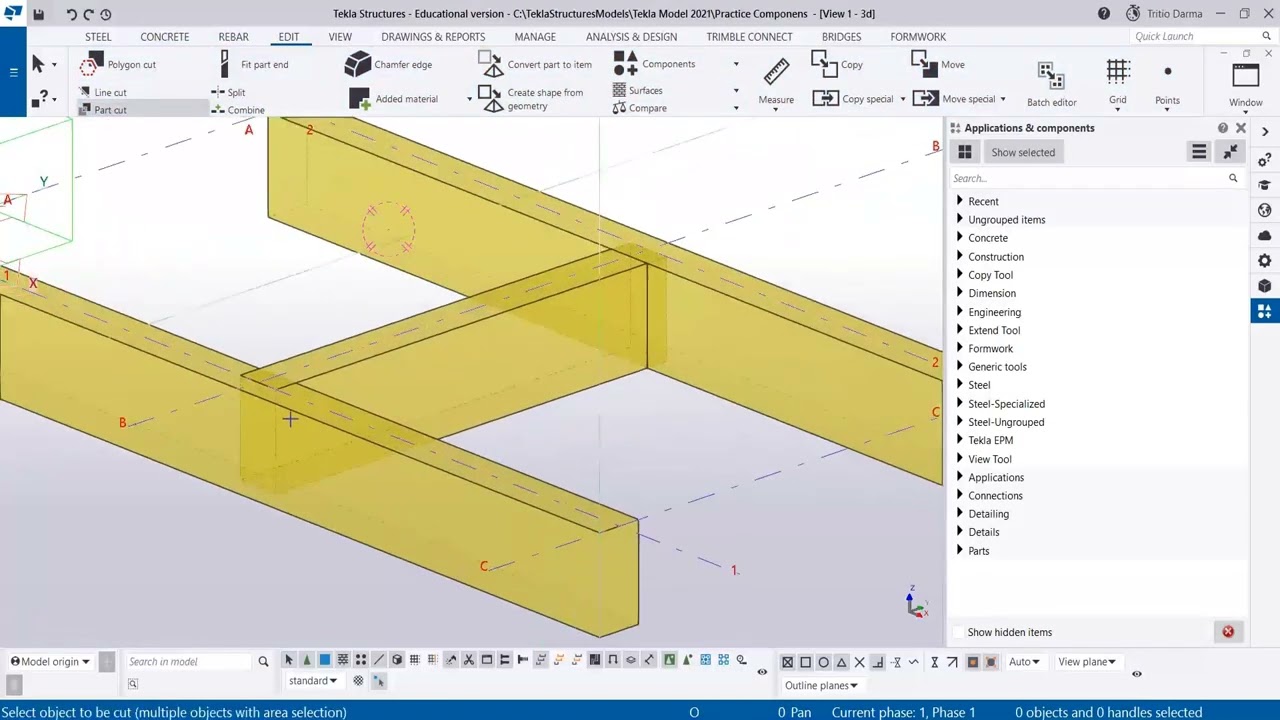Select the Chamfer edge tool

tap(388, 64)
